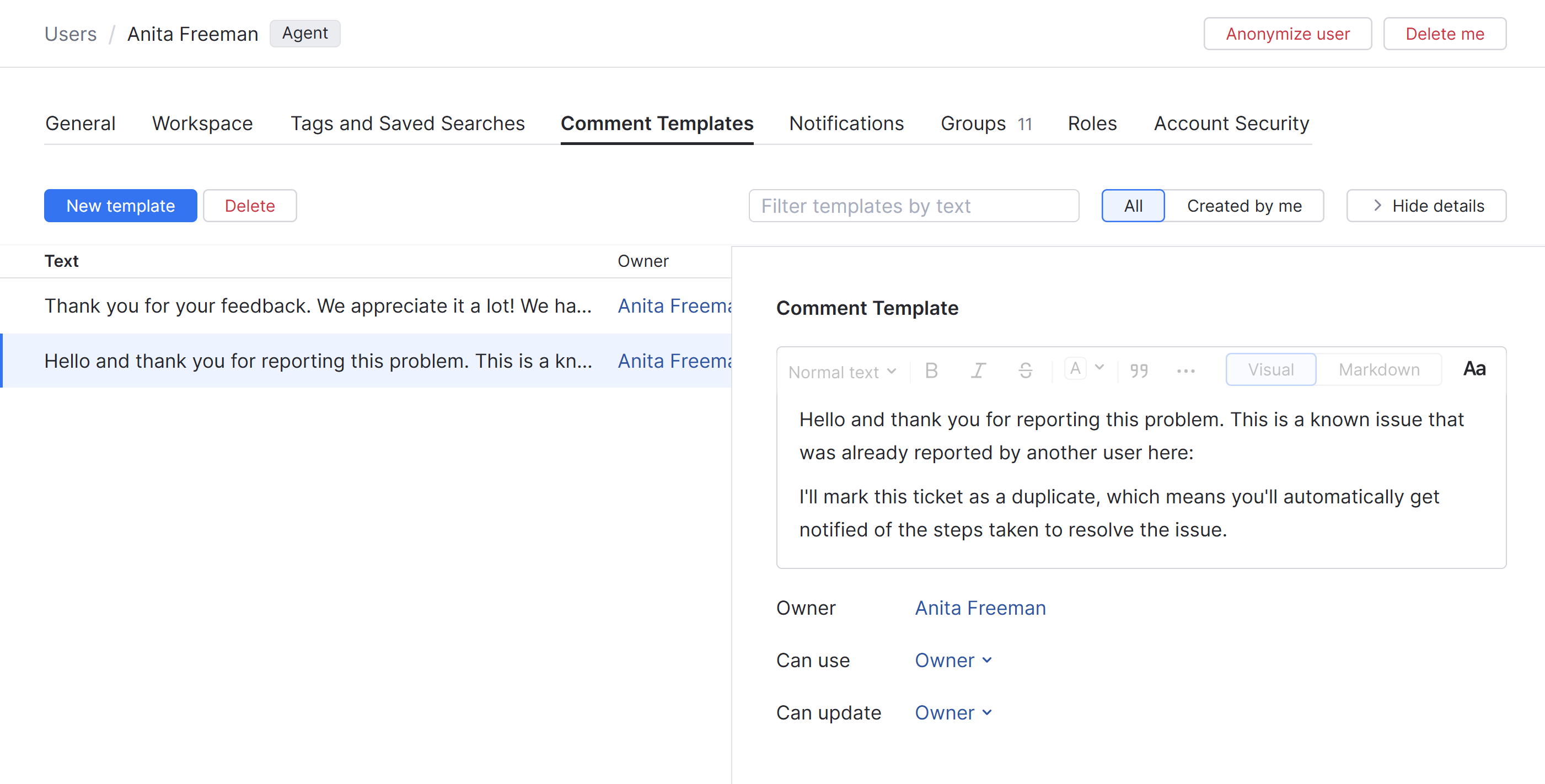Keep editor in Visual mode

click(x=1271, y=369)
